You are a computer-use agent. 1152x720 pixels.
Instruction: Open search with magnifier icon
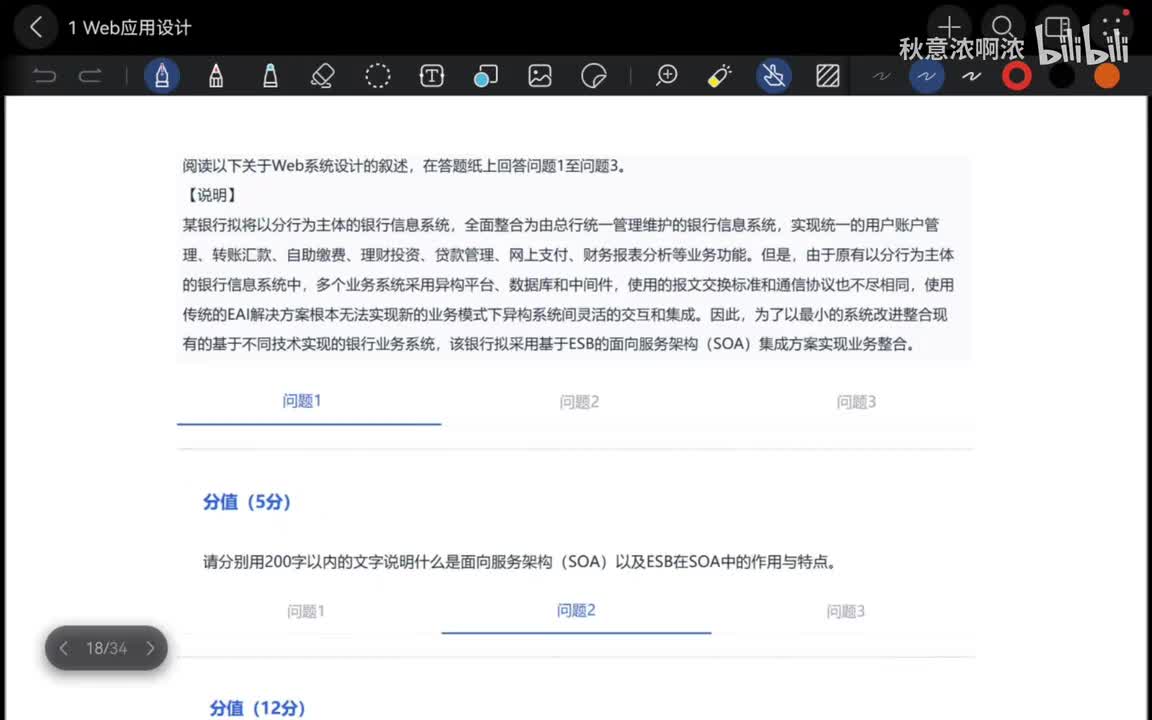tap(1003, 28)
